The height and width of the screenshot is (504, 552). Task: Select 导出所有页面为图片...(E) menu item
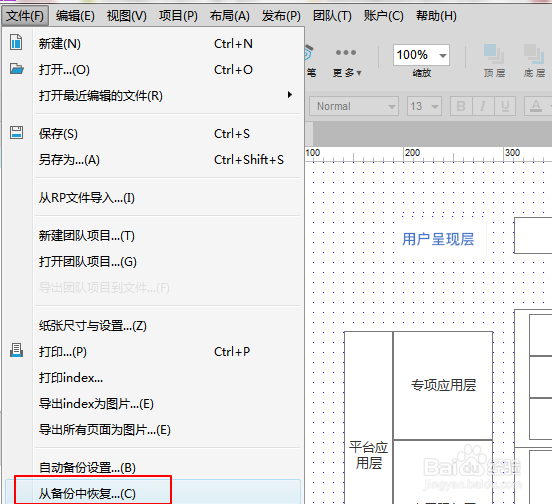coord(153,430)
